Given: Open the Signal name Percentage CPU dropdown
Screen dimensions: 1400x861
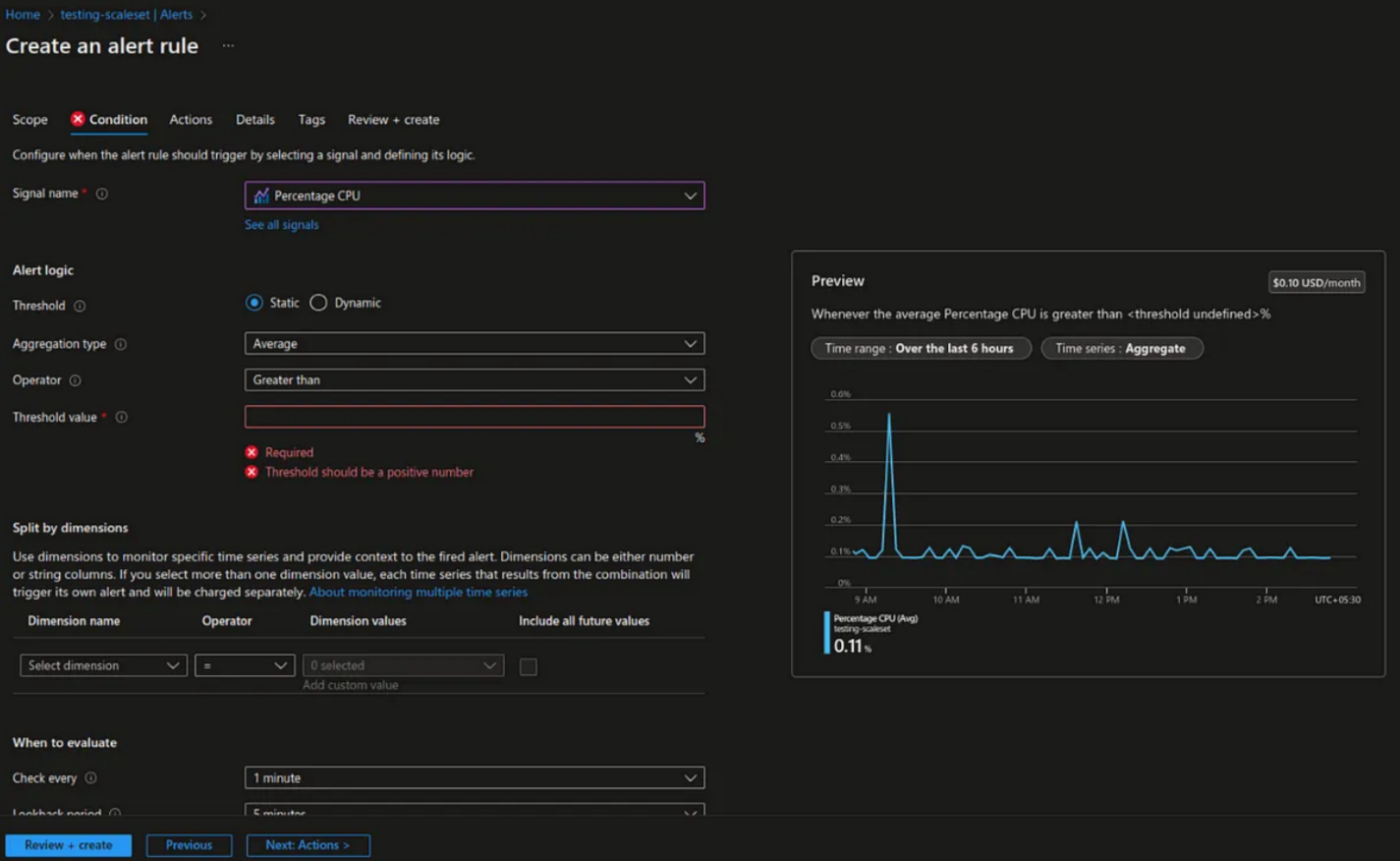Looking at the screenshot, I should coord(474,196).
